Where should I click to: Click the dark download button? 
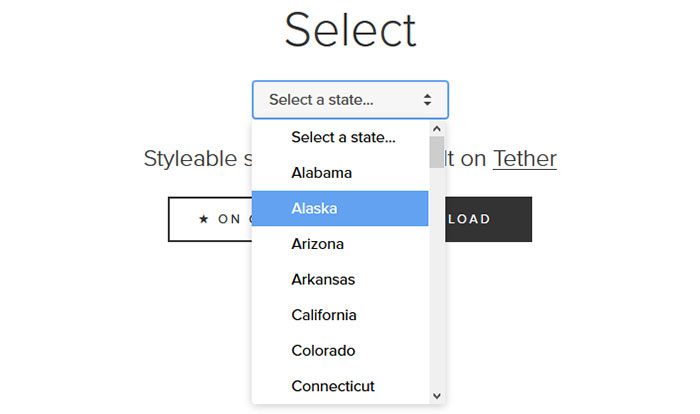point(488,219)
